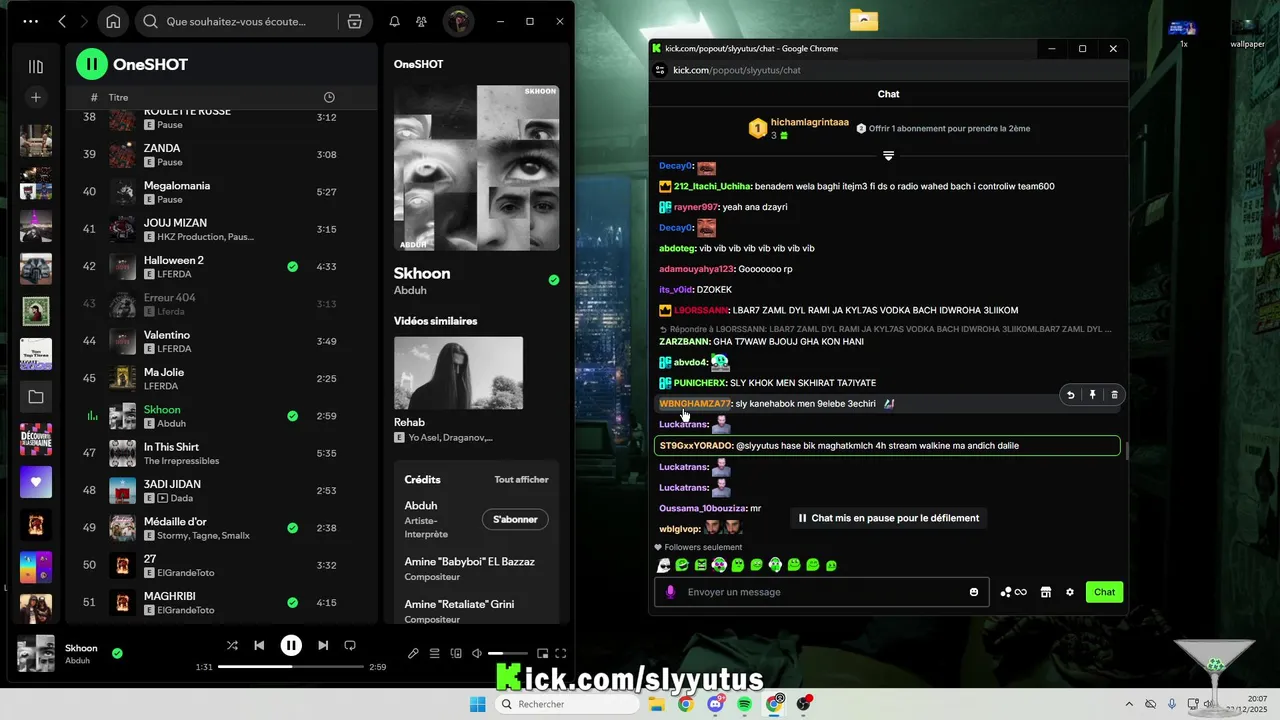The width and height of the screenshot is (1280, 720).
Task: Click purple microphone icon in chat input
Action: (x=670, y=592)
